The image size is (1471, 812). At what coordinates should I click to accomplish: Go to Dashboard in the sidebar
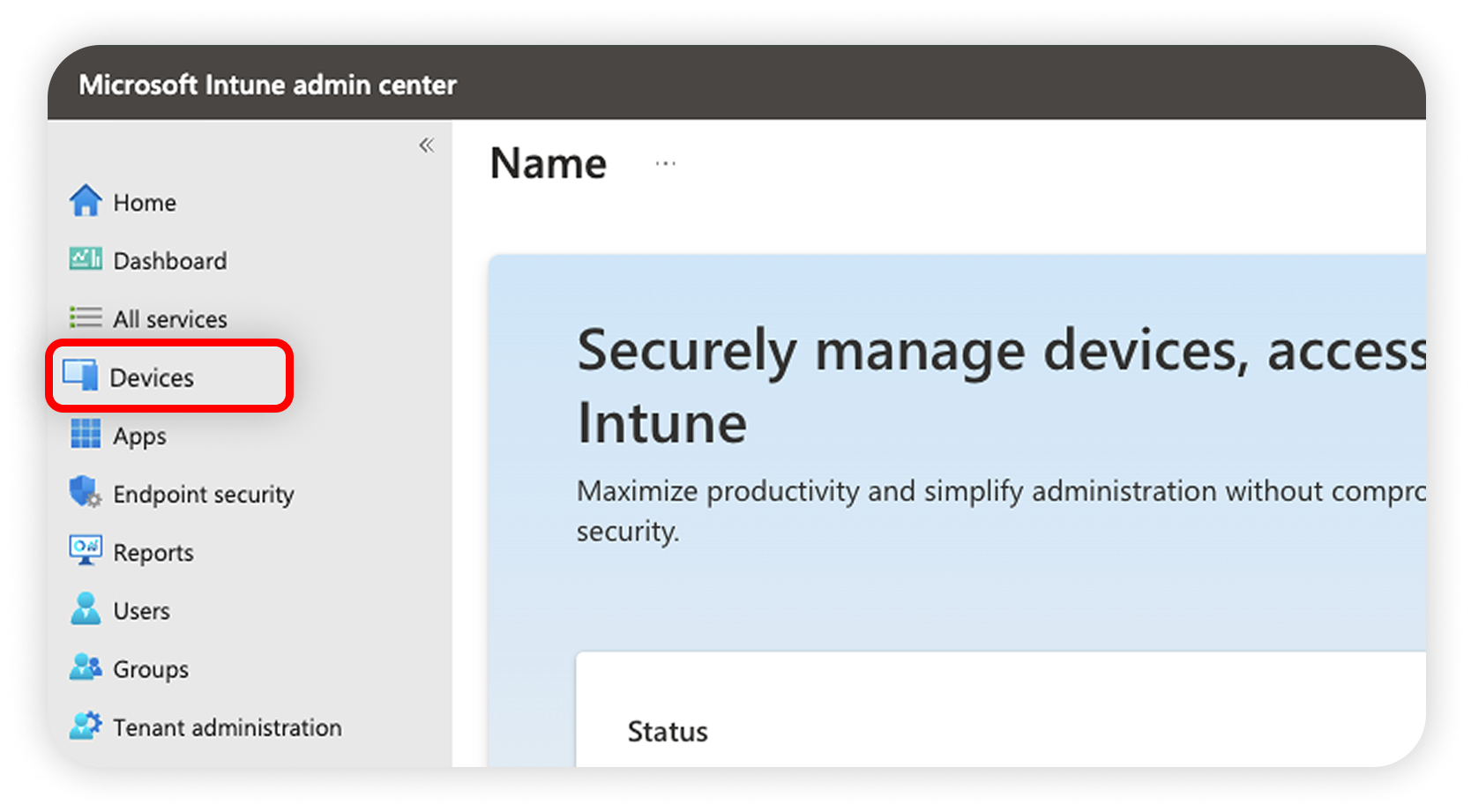(x=170, y=261)
